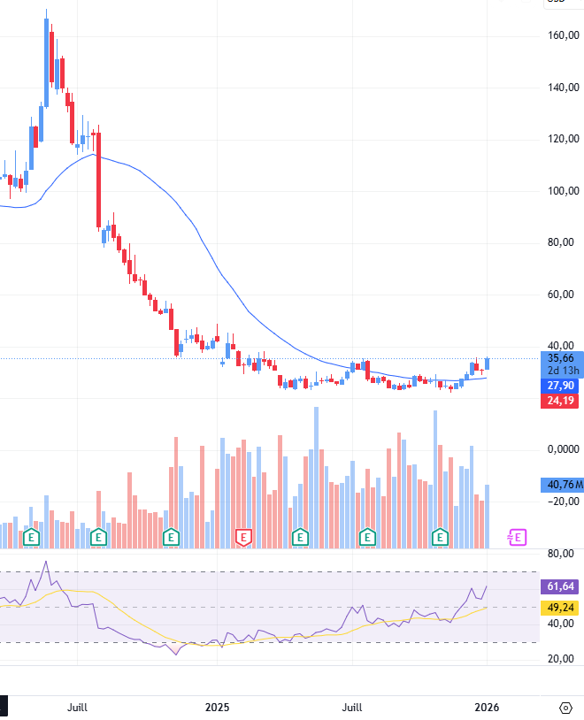This screenshot has width=584, height=720.
Task: Click the 60,00 price axis label
Action: [561, 294]
